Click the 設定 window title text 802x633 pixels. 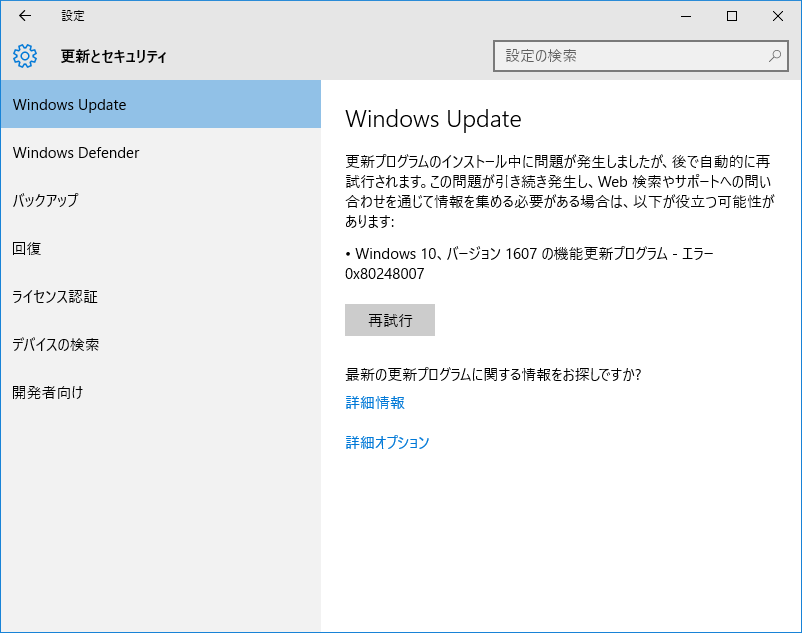click(73, 16)
